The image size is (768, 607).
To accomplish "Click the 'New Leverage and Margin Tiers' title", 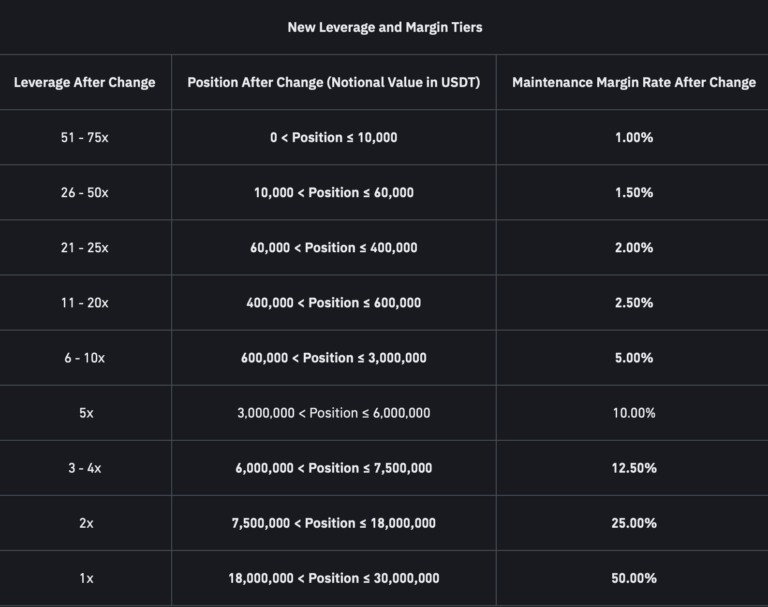I will 384,27.
